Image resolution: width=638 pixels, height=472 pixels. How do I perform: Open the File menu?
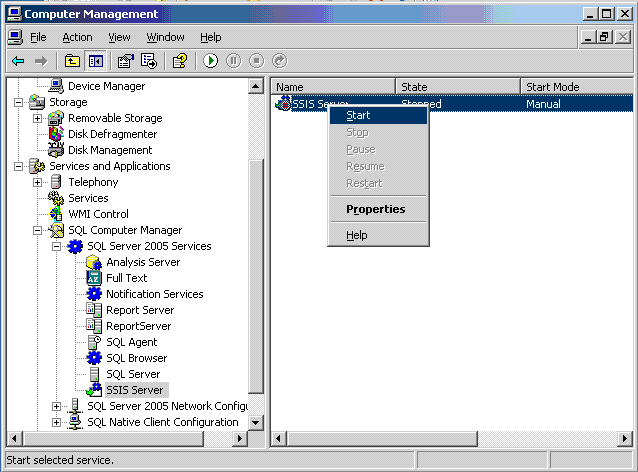[x=38, y=37]
